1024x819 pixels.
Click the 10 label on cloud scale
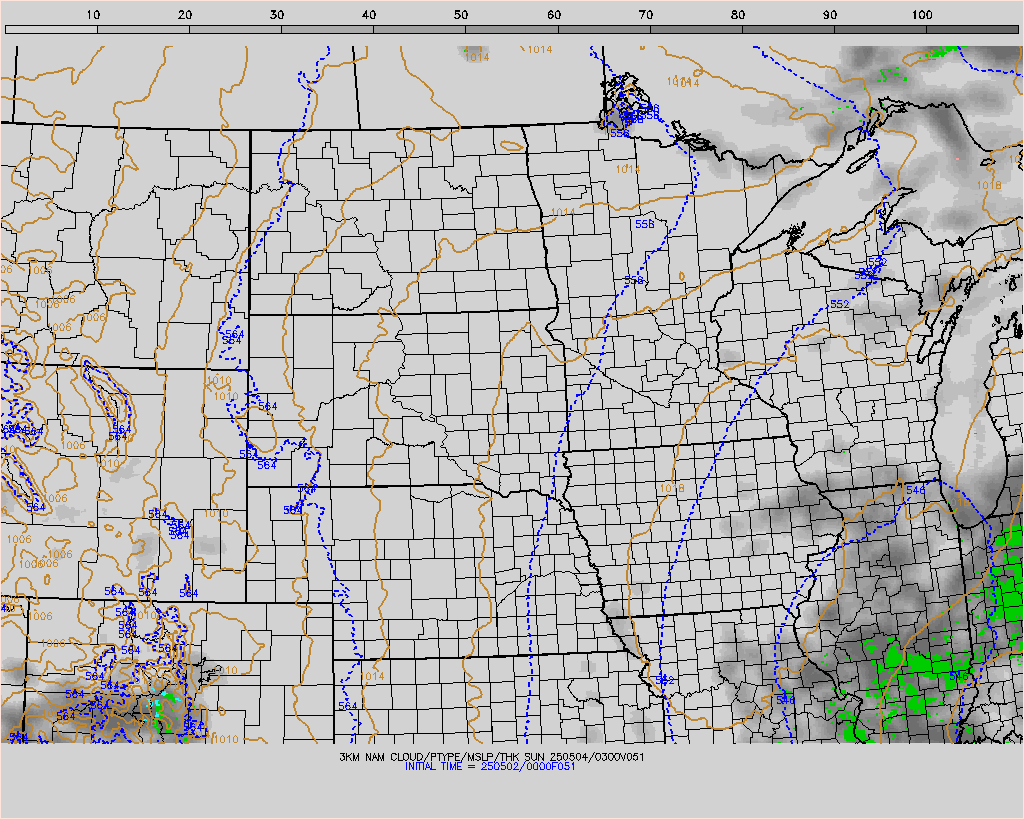(x=93, y=15)
